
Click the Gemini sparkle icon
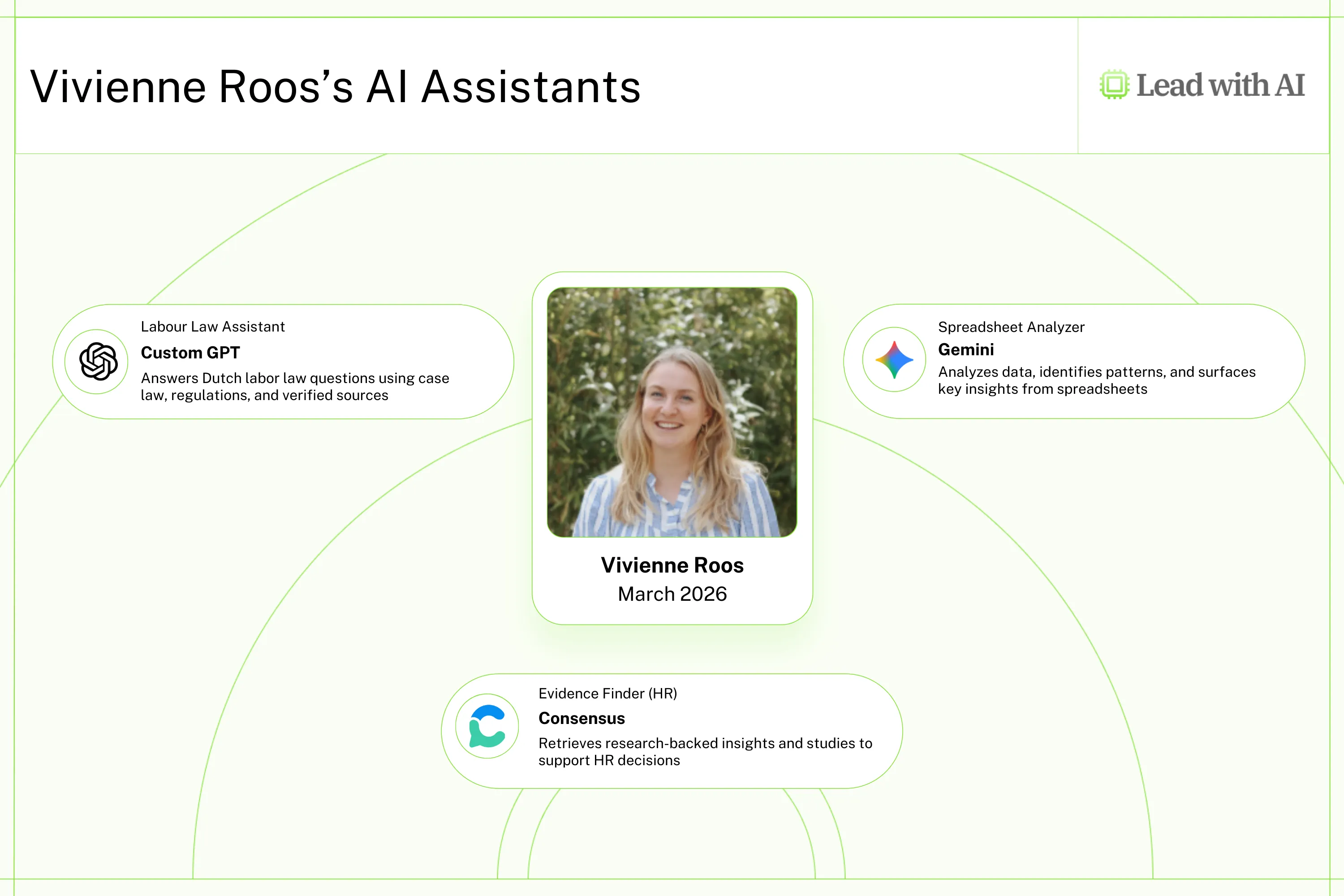894,359
